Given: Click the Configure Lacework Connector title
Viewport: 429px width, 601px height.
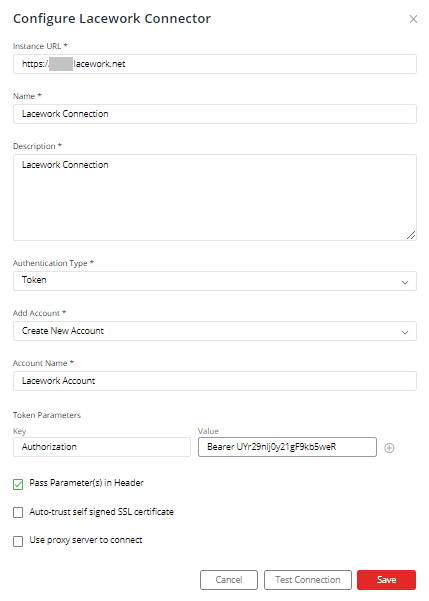Looking at the screenshot, I should coord(112,18).
